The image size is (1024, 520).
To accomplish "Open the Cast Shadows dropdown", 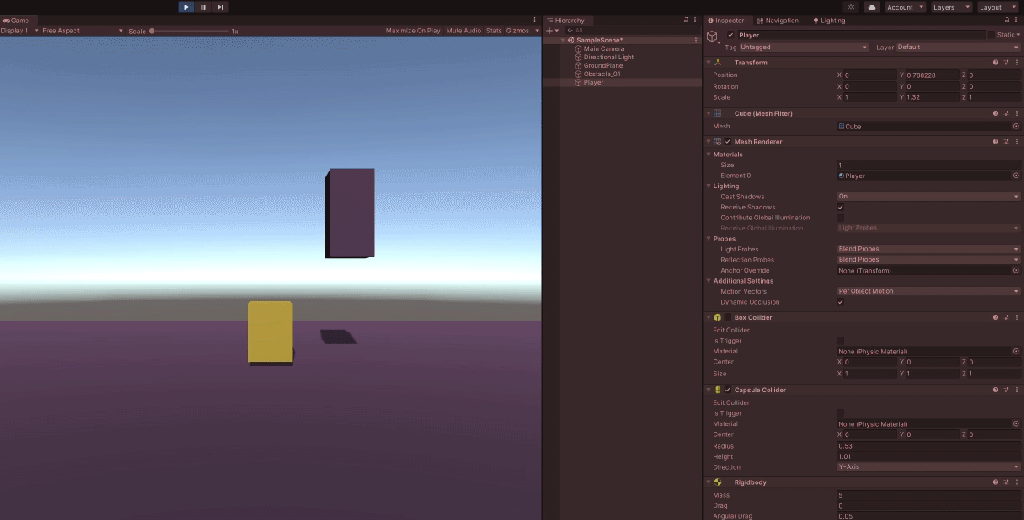I will click(x=928, y=197).
